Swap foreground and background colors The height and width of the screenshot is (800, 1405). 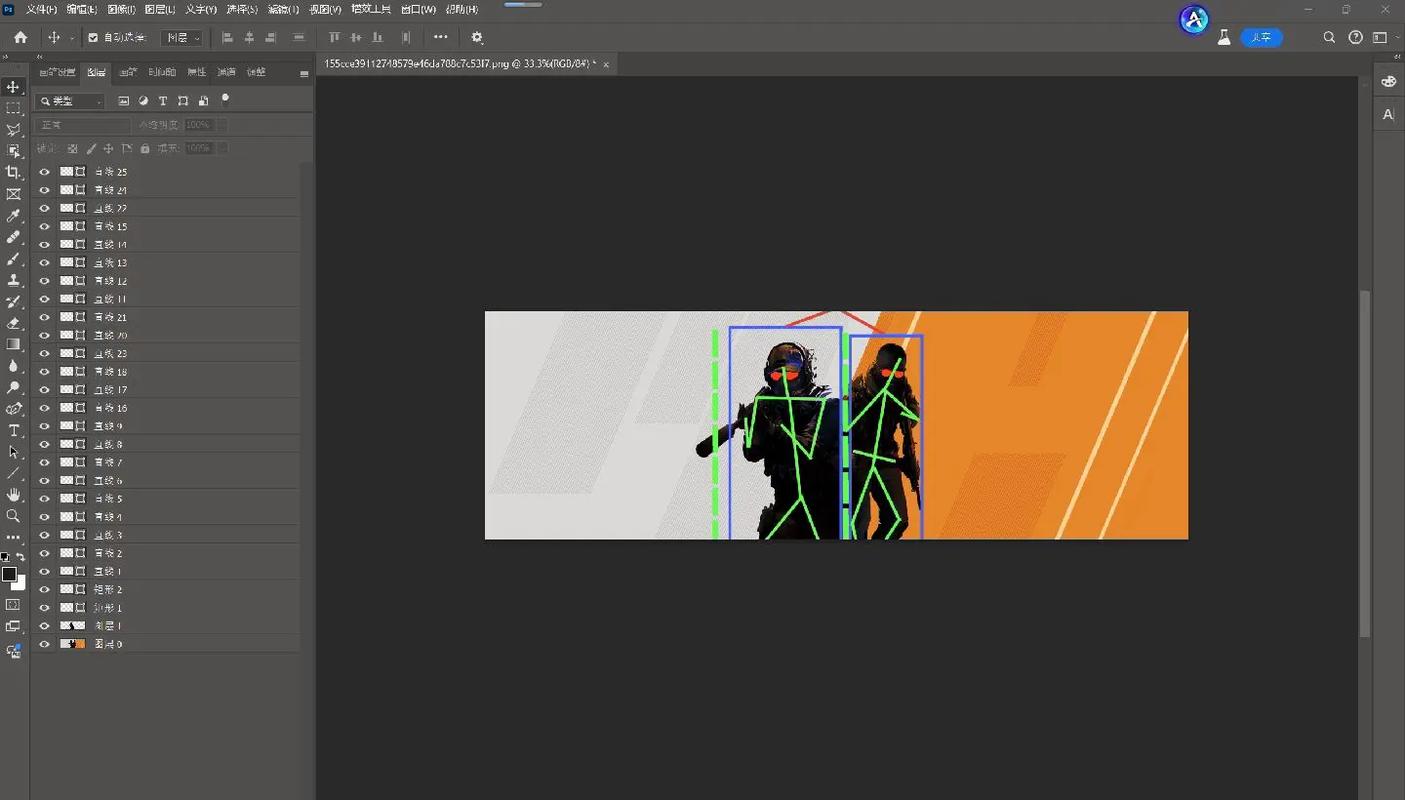(20, 557)
